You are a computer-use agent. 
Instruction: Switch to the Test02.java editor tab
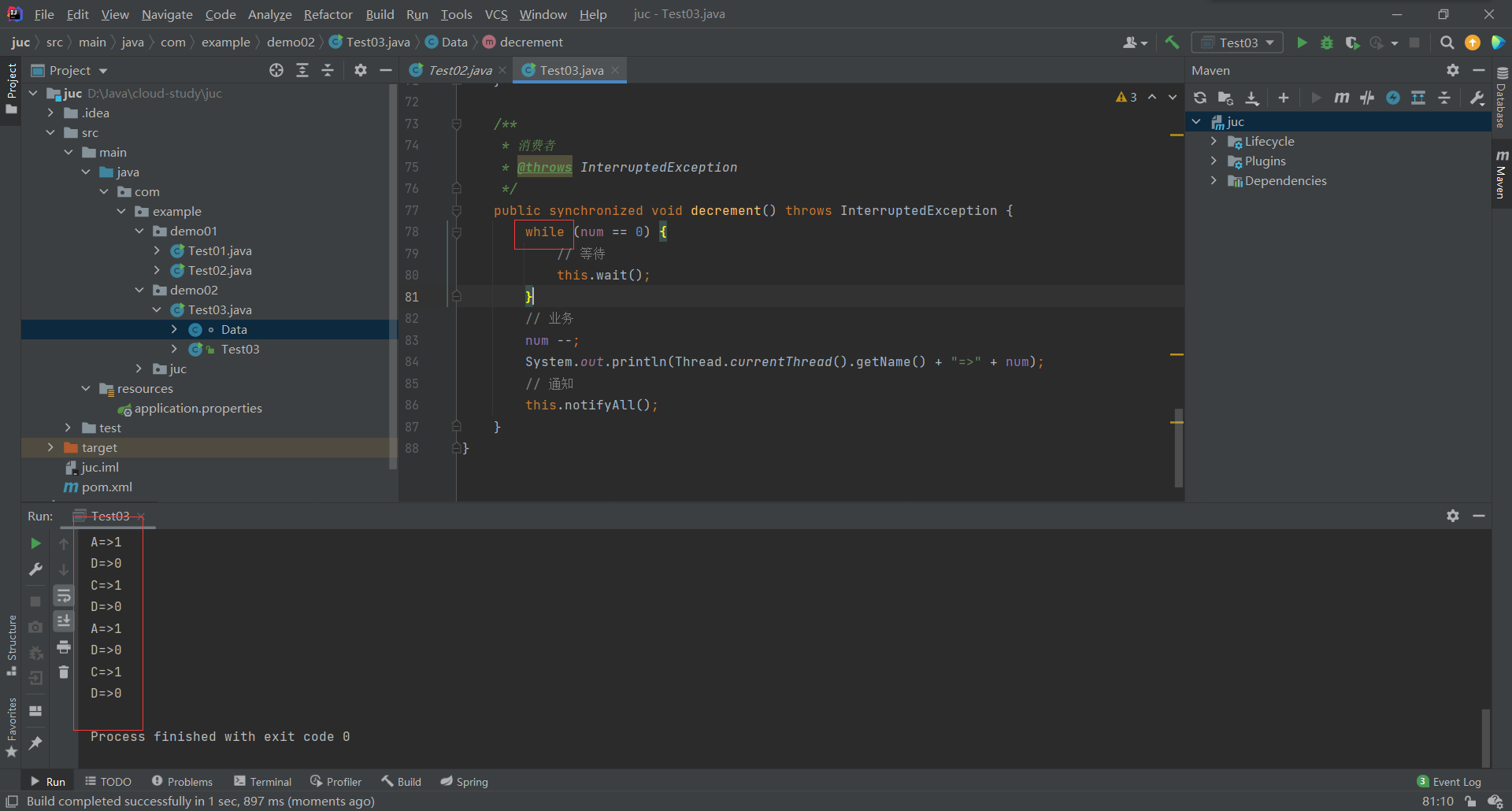pos(459,70)
